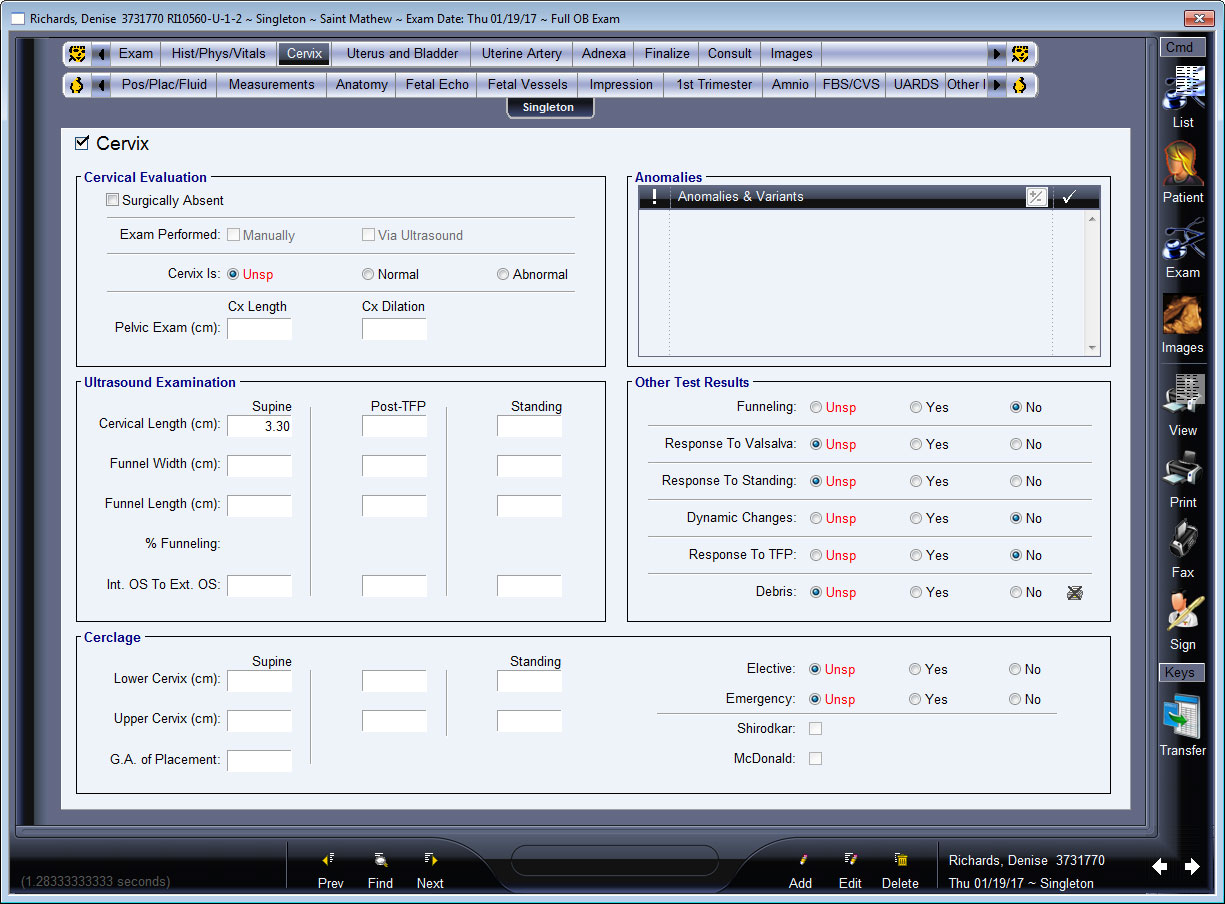Open the Images sidebar icon
Screen dimensions: 1225x904
1183,315
